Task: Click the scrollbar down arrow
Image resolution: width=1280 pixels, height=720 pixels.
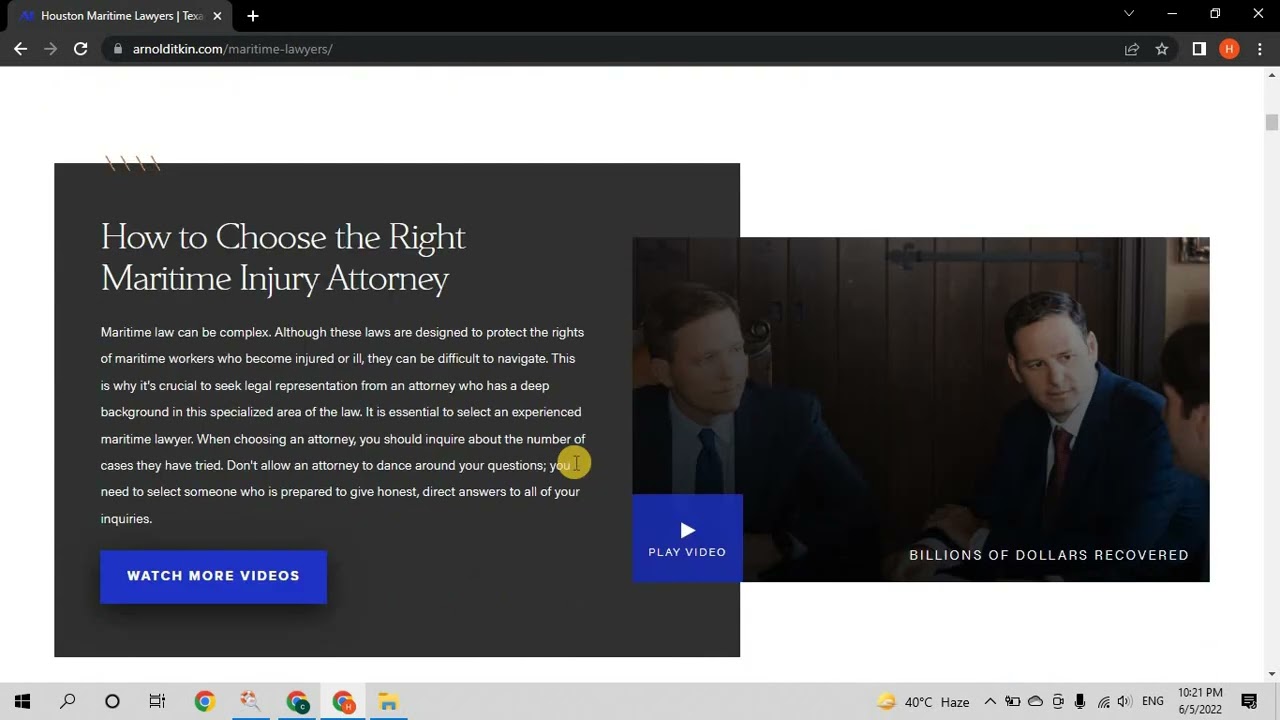Action: coord(1271,674)
